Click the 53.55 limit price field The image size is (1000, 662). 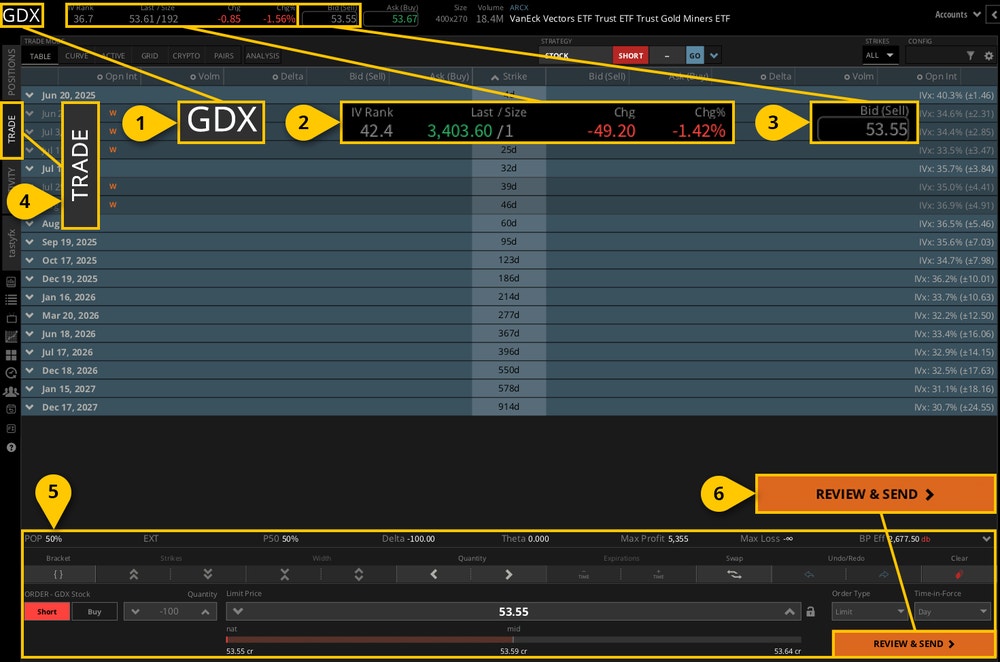click(x=513, y=611)
